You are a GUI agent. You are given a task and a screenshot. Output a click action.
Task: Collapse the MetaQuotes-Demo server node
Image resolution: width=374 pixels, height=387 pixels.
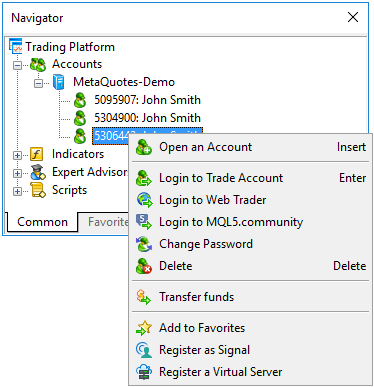(39, 83)
